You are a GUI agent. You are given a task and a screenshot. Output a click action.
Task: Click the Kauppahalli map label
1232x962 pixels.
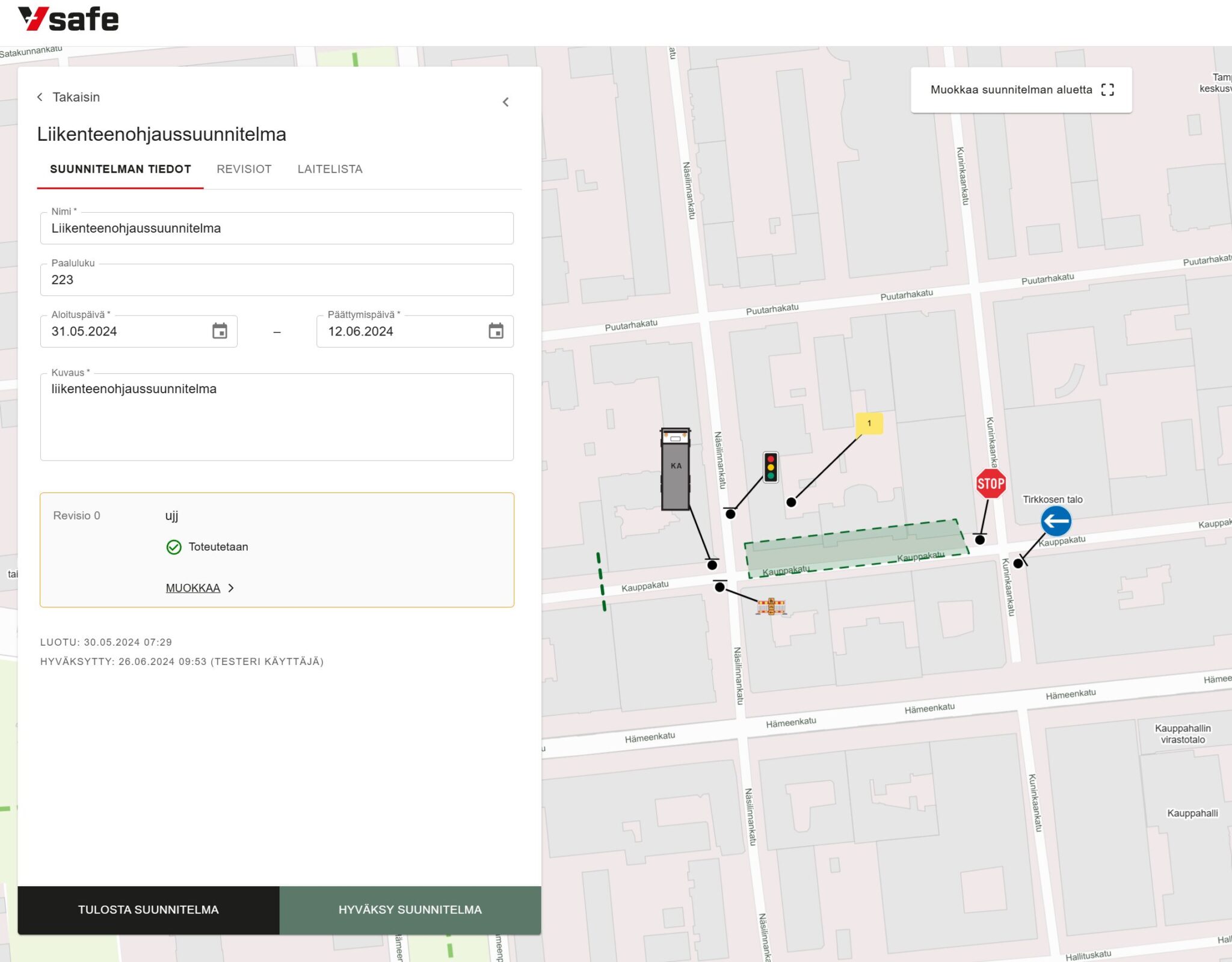point(1192,813)
